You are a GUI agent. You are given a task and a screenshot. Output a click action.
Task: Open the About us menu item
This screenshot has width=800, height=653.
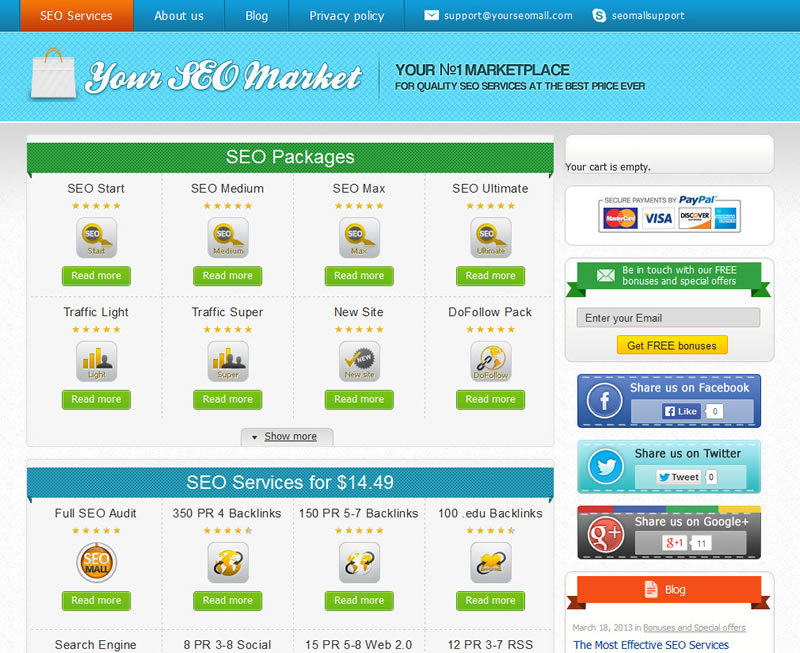click(179, 16)
